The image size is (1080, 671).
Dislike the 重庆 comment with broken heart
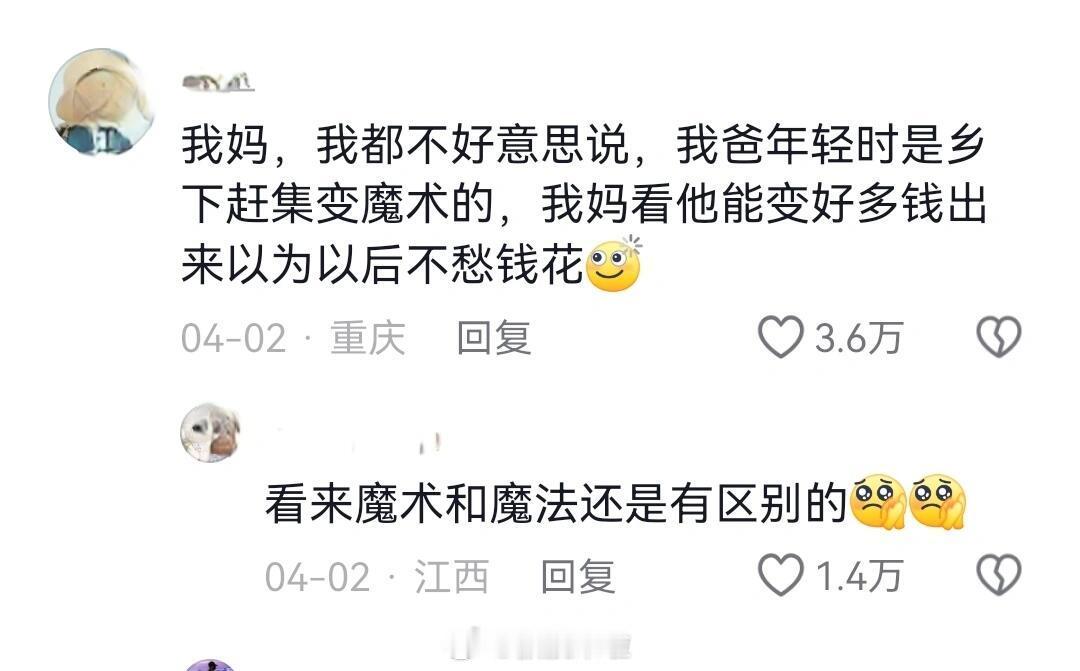[x=999, y=337]
